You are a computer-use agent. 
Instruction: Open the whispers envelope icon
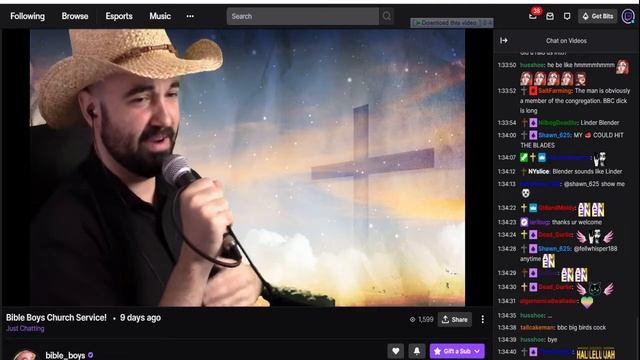coord(550,16)
